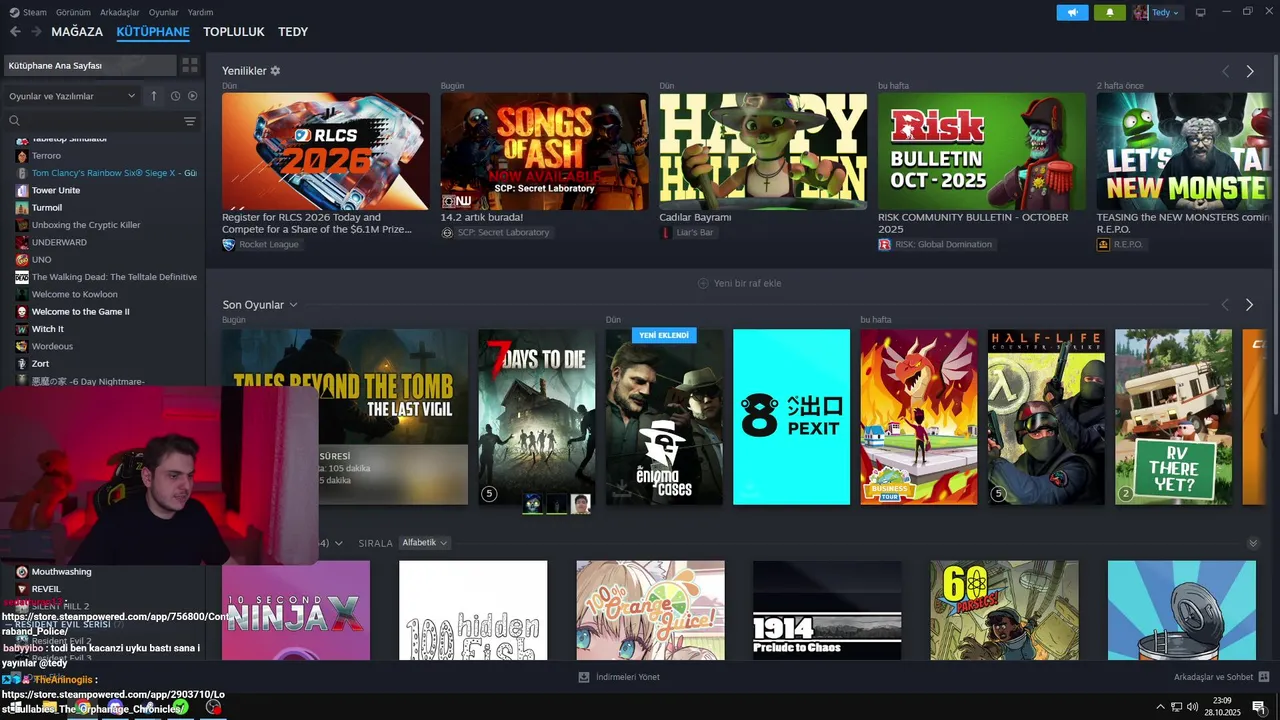
Task: Click Yeni bir raf ekle
Action: click(x=740, y=283)
